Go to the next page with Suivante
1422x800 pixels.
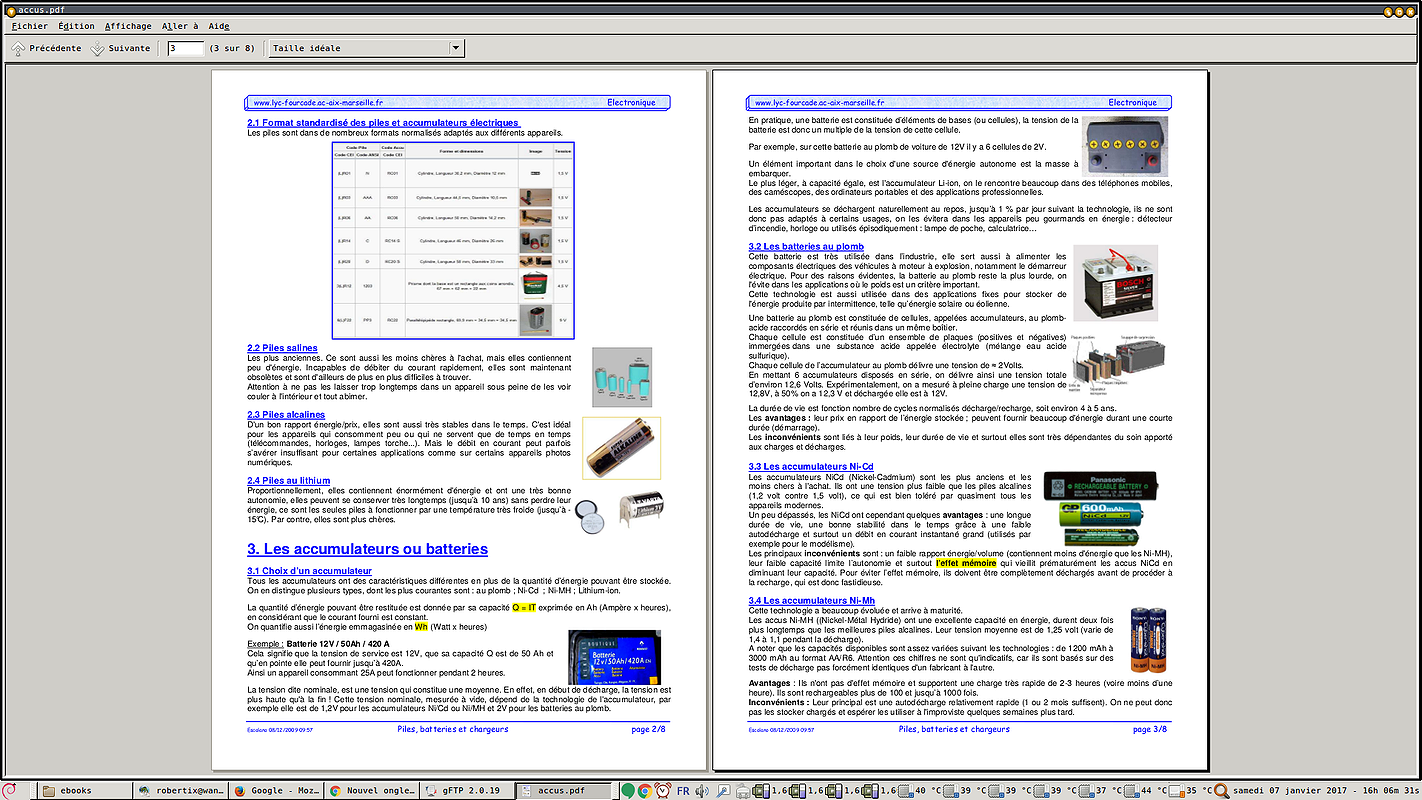(x=120, y=48)
